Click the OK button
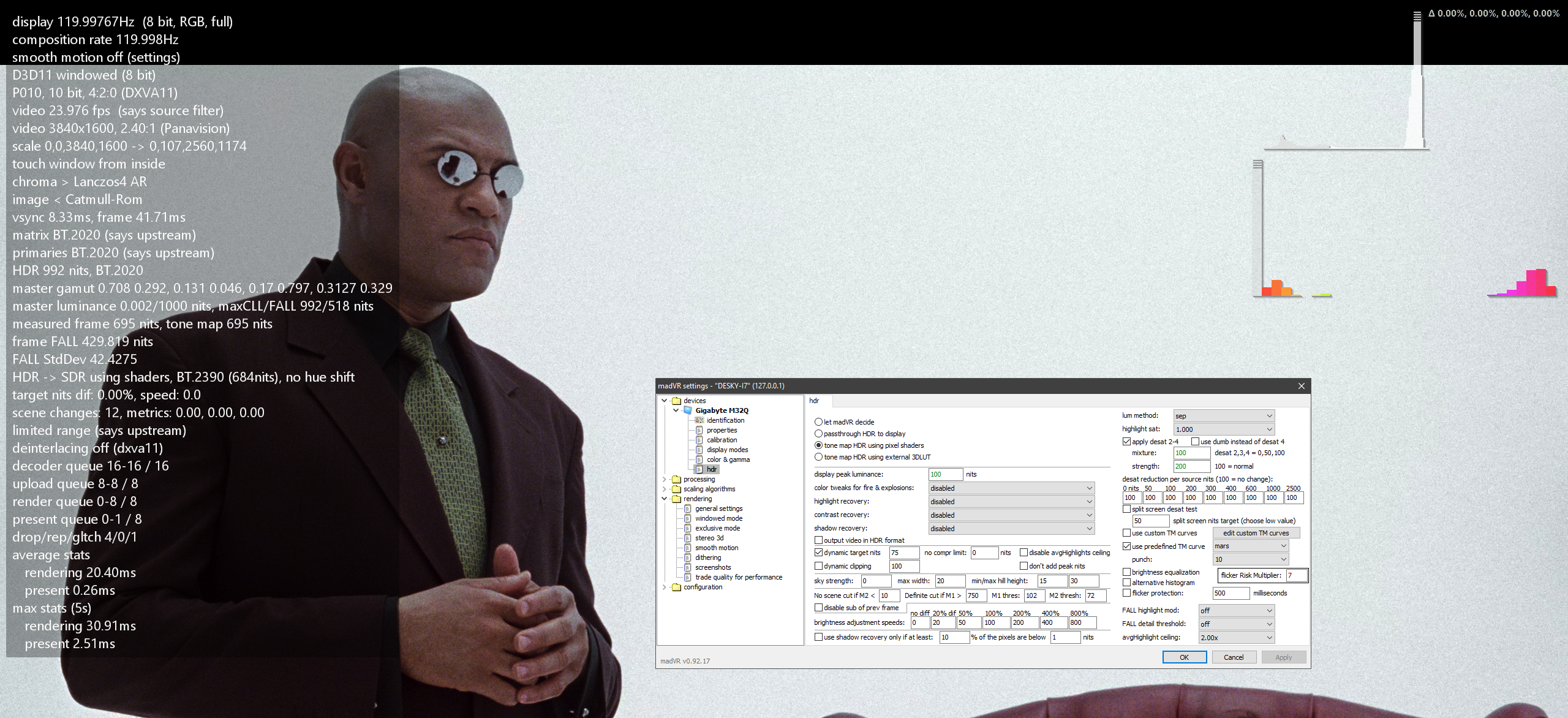This screenshot has width=1568, height=718. (1184, 657)
